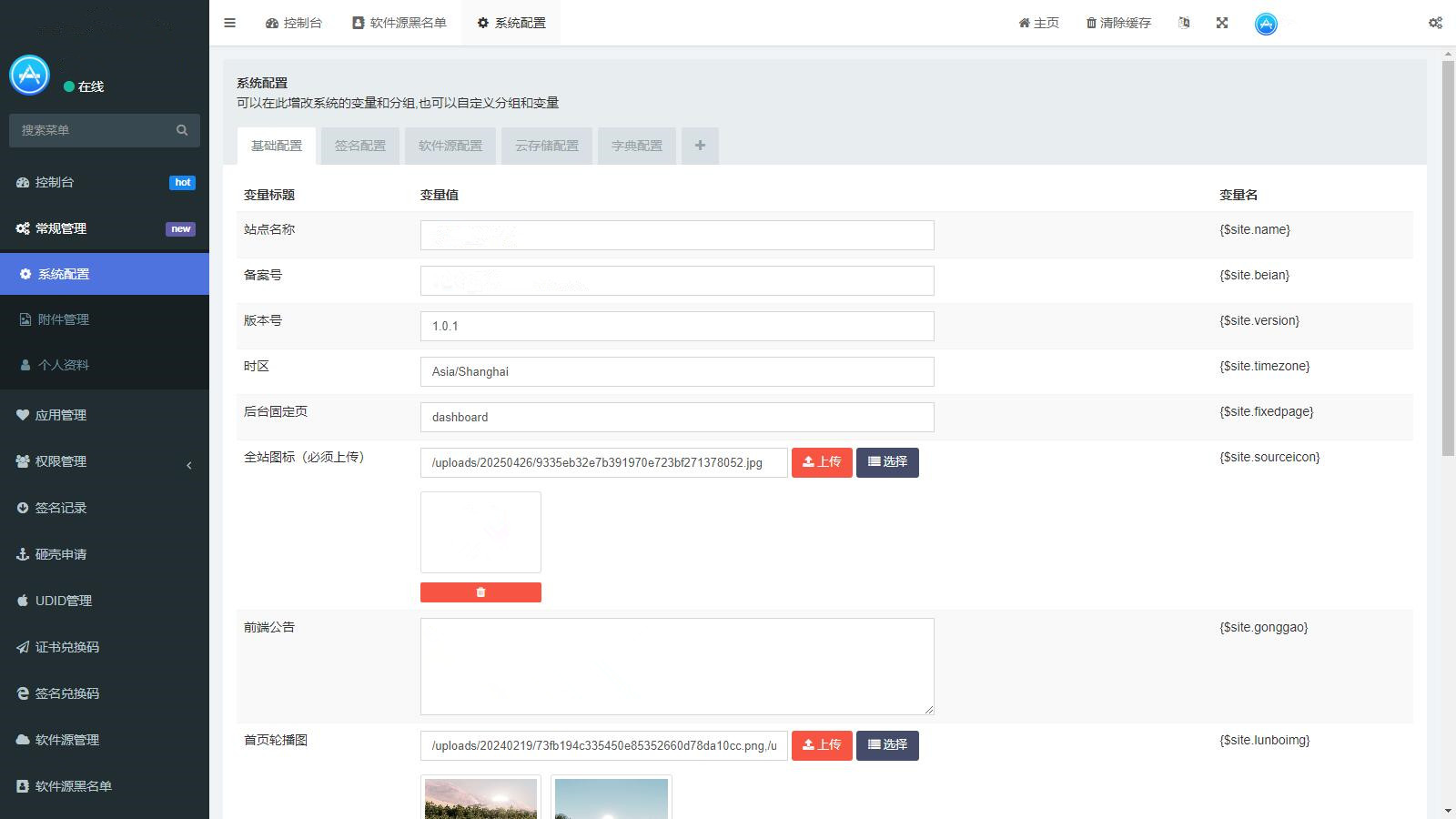
Task: Click 清除缓存 in the top bar
Action: [x=1118, y=23]
